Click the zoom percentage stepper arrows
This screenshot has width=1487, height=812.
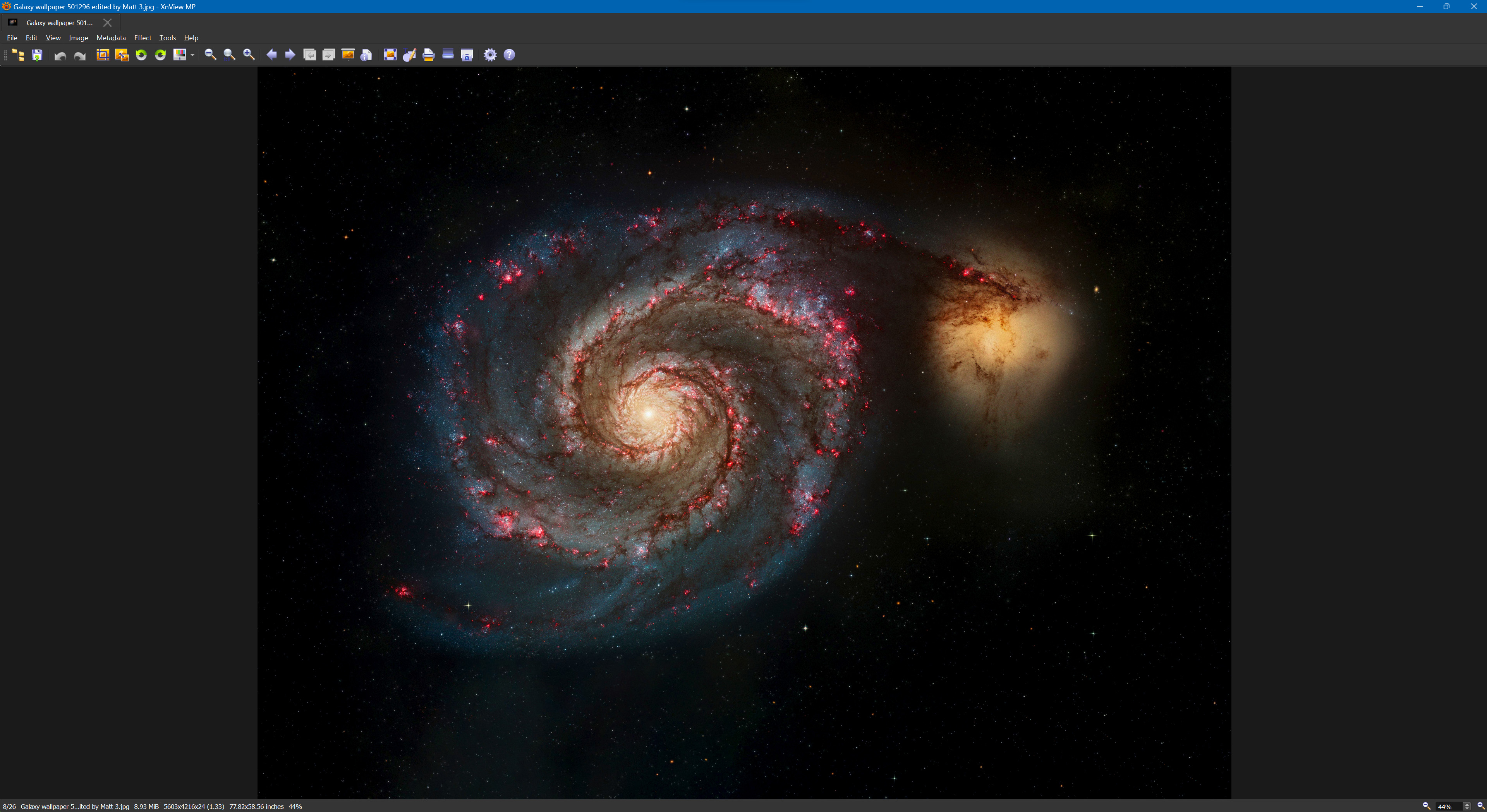point(1467,806)
